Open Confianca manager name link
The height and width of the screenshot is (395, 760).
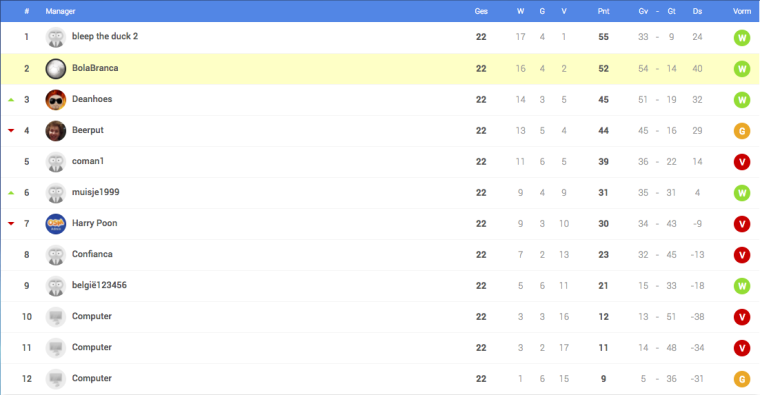(92, 254)
